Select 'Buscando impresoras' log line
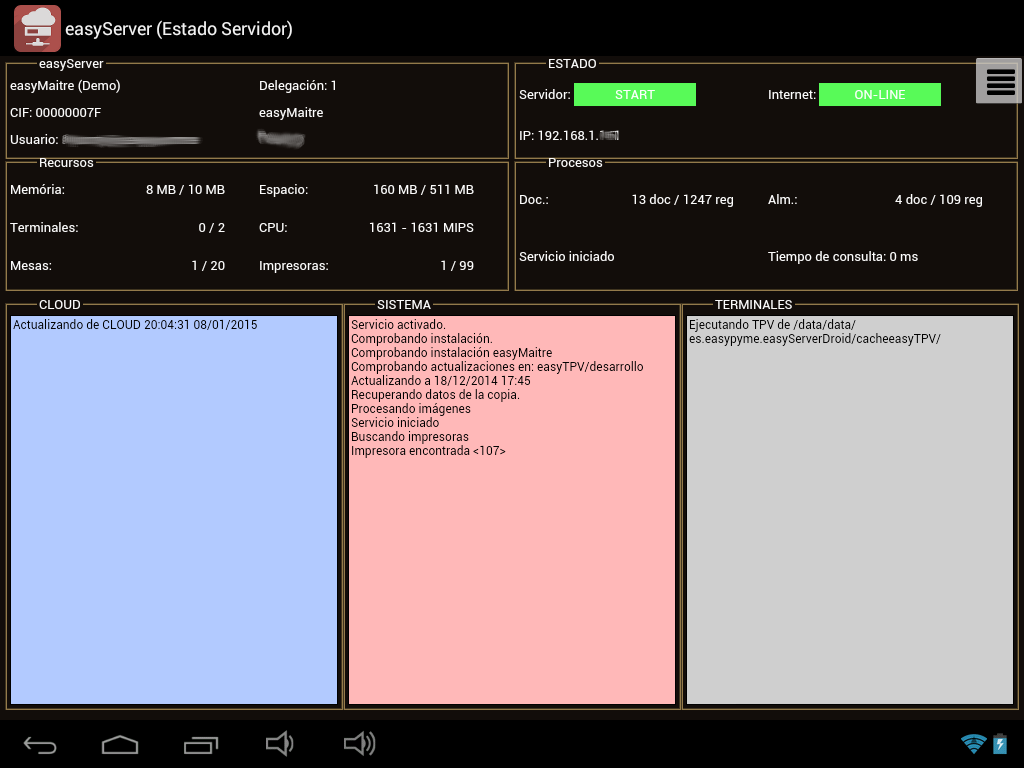The width and height of the screenshot is (1024, 768). [x=410, y=437]
